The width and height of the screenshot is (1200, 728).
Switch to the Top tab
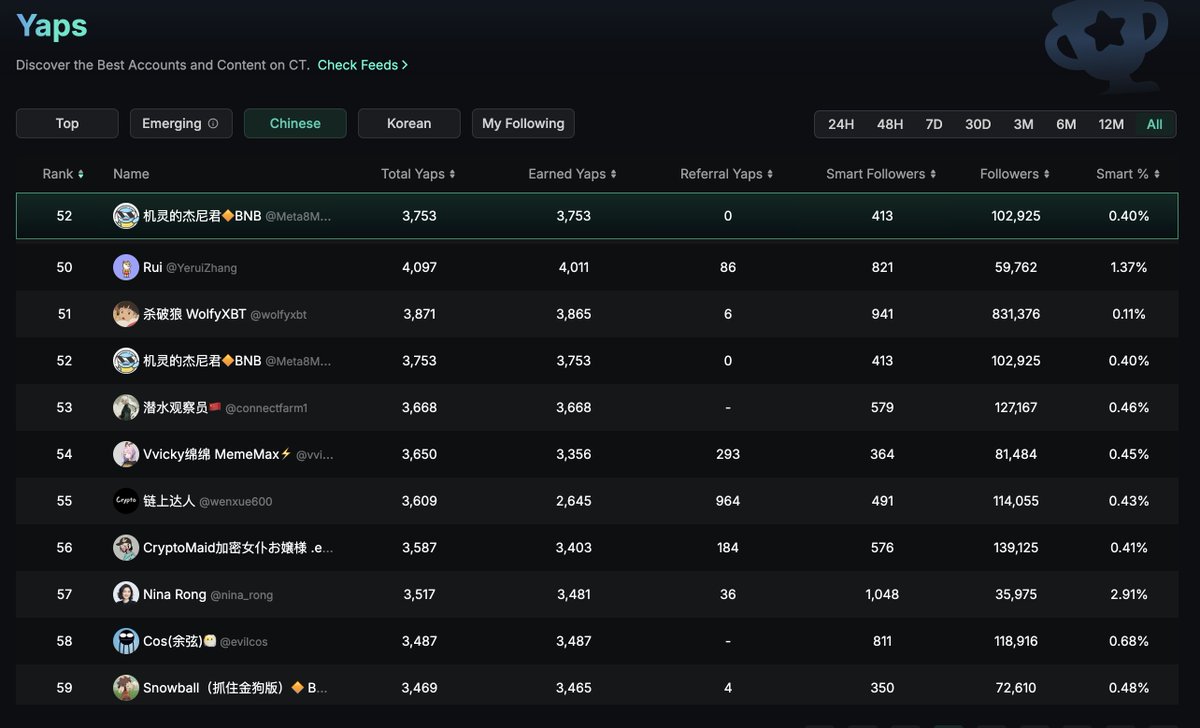pos(67,124)
